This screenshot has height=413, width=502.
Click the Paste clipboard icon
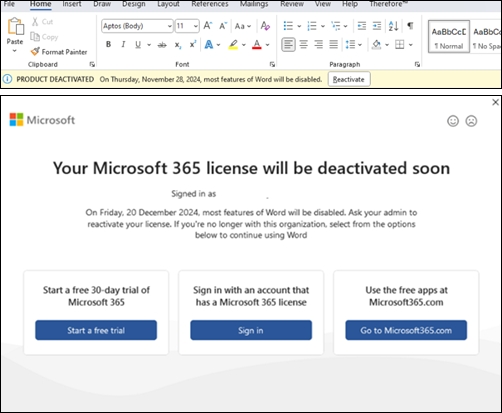pyautogui.click(x=16, y=26)
